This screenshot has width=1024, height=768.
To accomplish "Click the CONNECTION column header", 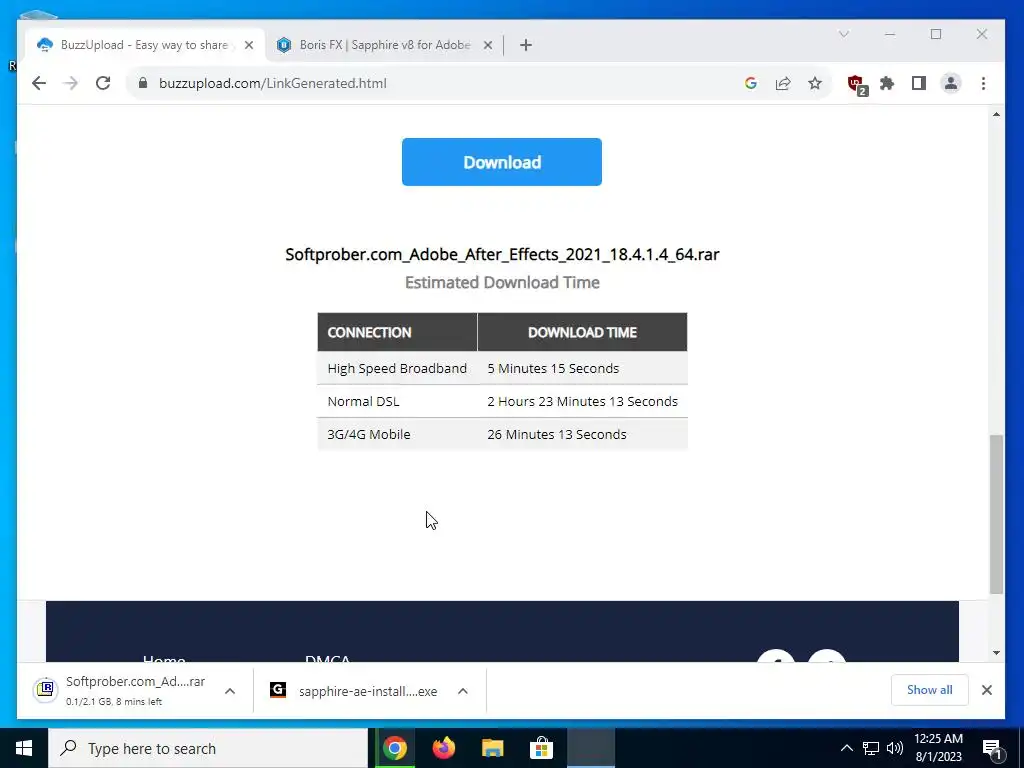I will (x=397, y=332).
